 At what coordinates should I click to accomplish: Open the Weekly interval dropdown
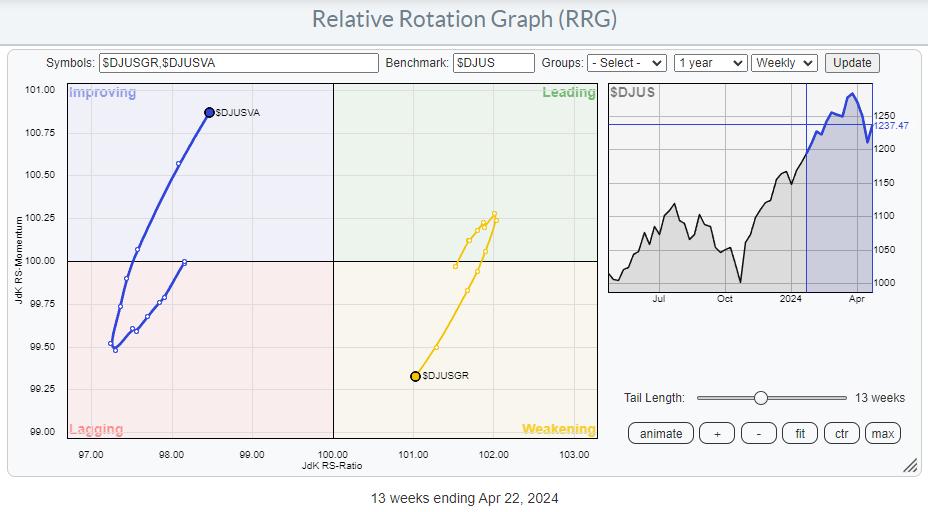(x=785, y=62)
